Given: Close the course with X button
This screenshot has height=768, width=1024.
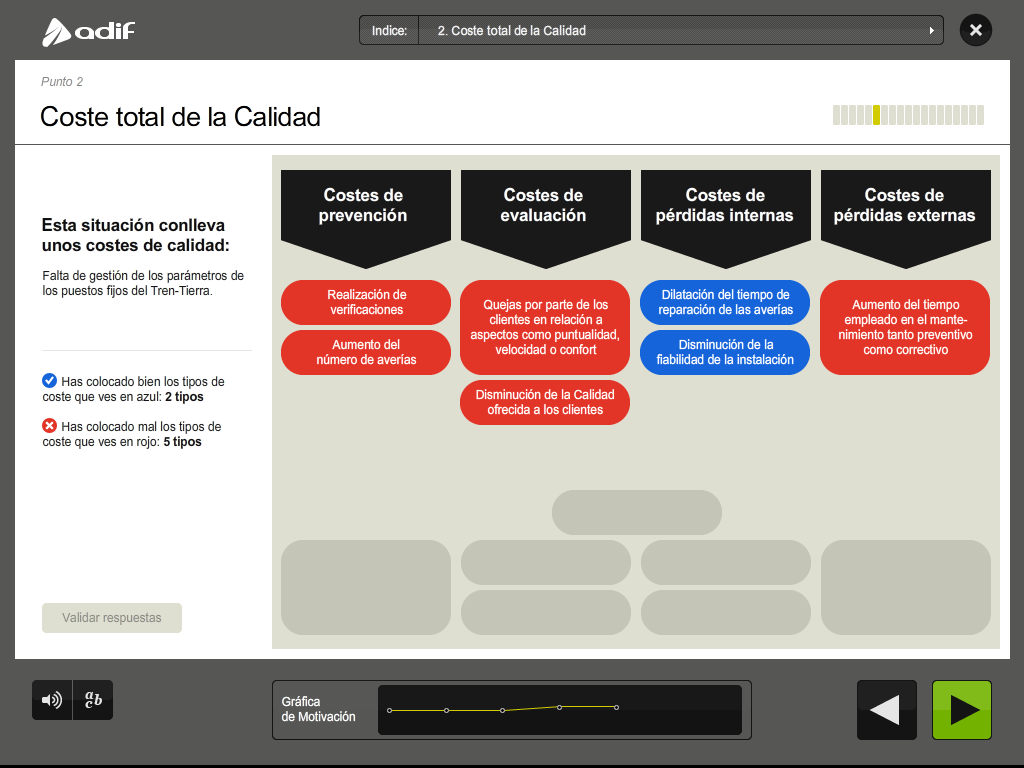Looking at the screenshot, I should point(975,30).
